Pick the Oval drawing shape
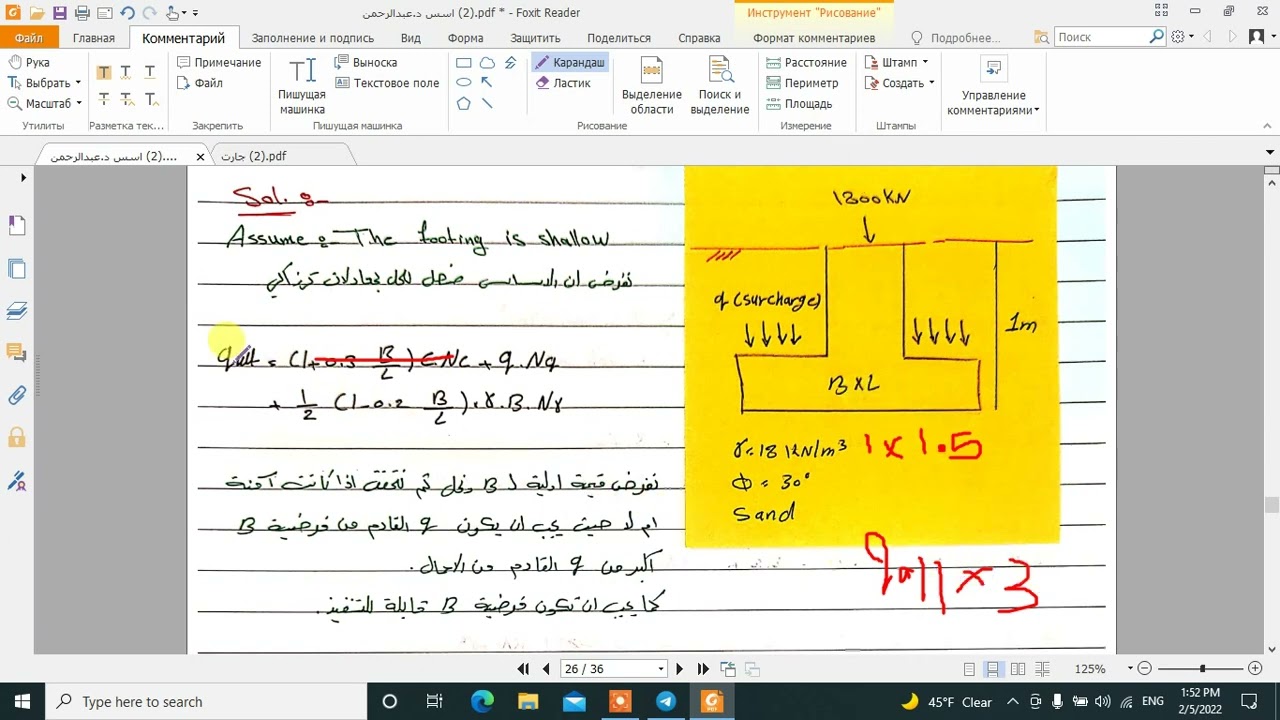 point(464,83)
